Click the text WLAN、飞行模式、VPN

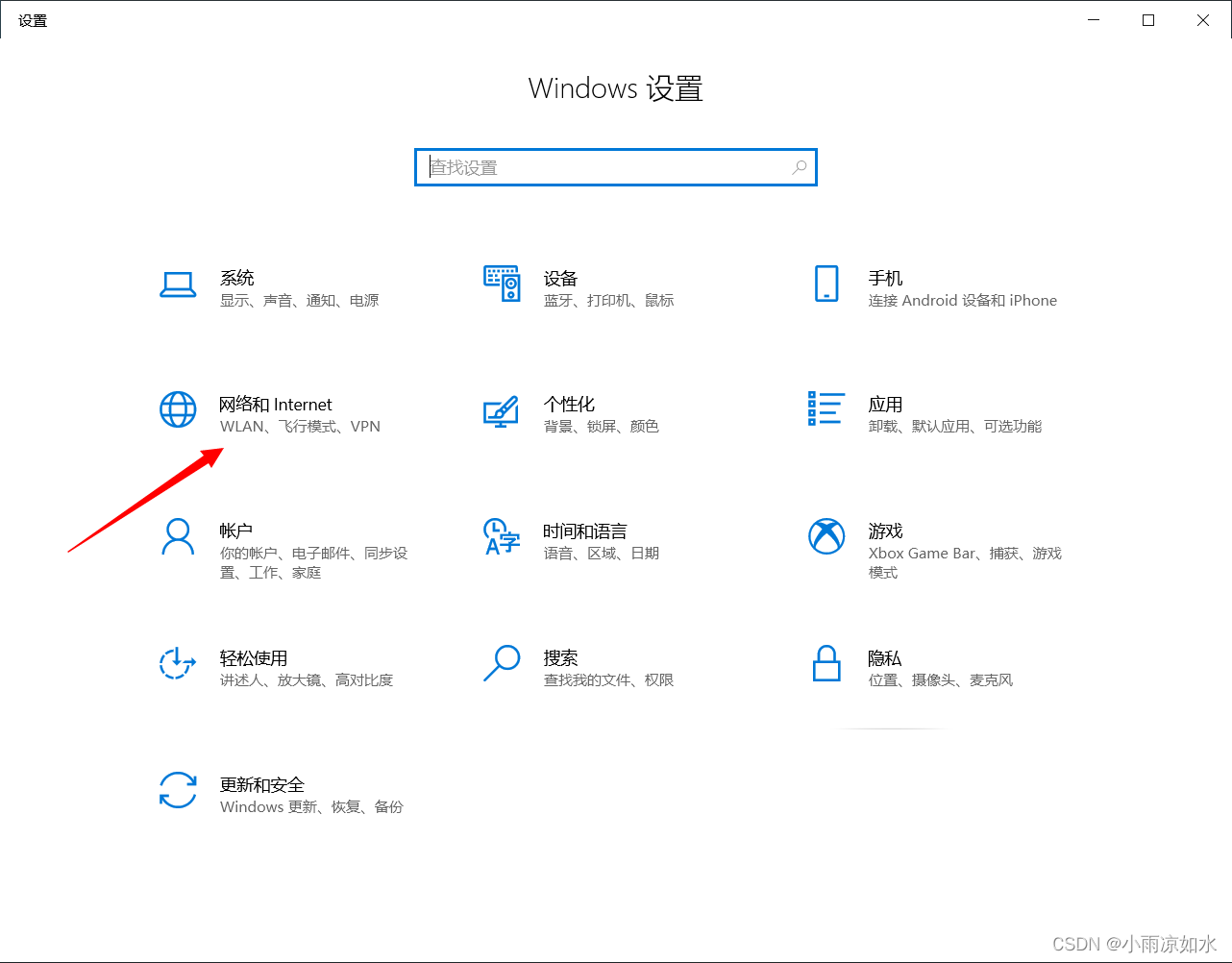300,427
